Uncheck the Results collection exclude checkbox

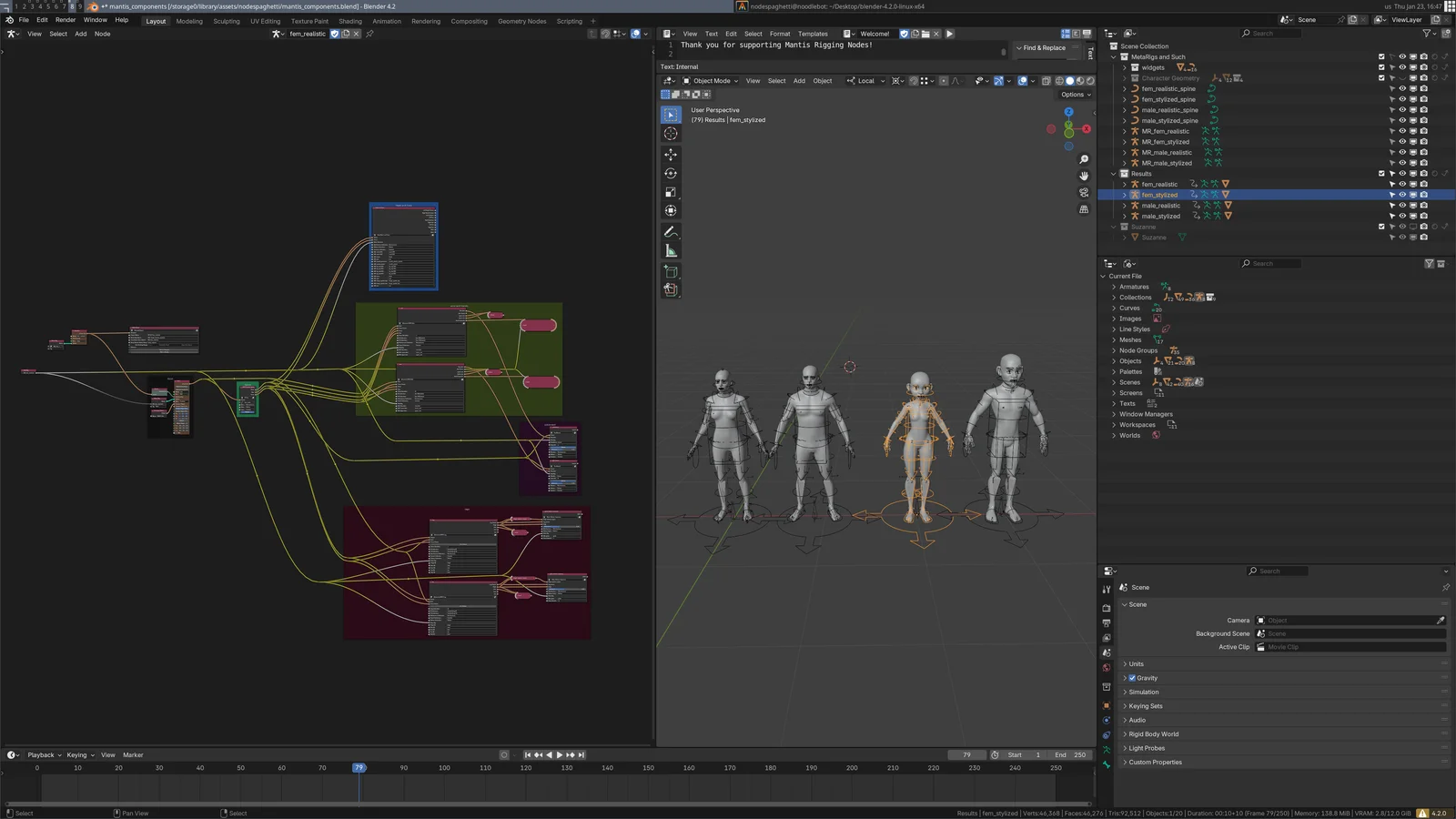[x=1381, y=174]
